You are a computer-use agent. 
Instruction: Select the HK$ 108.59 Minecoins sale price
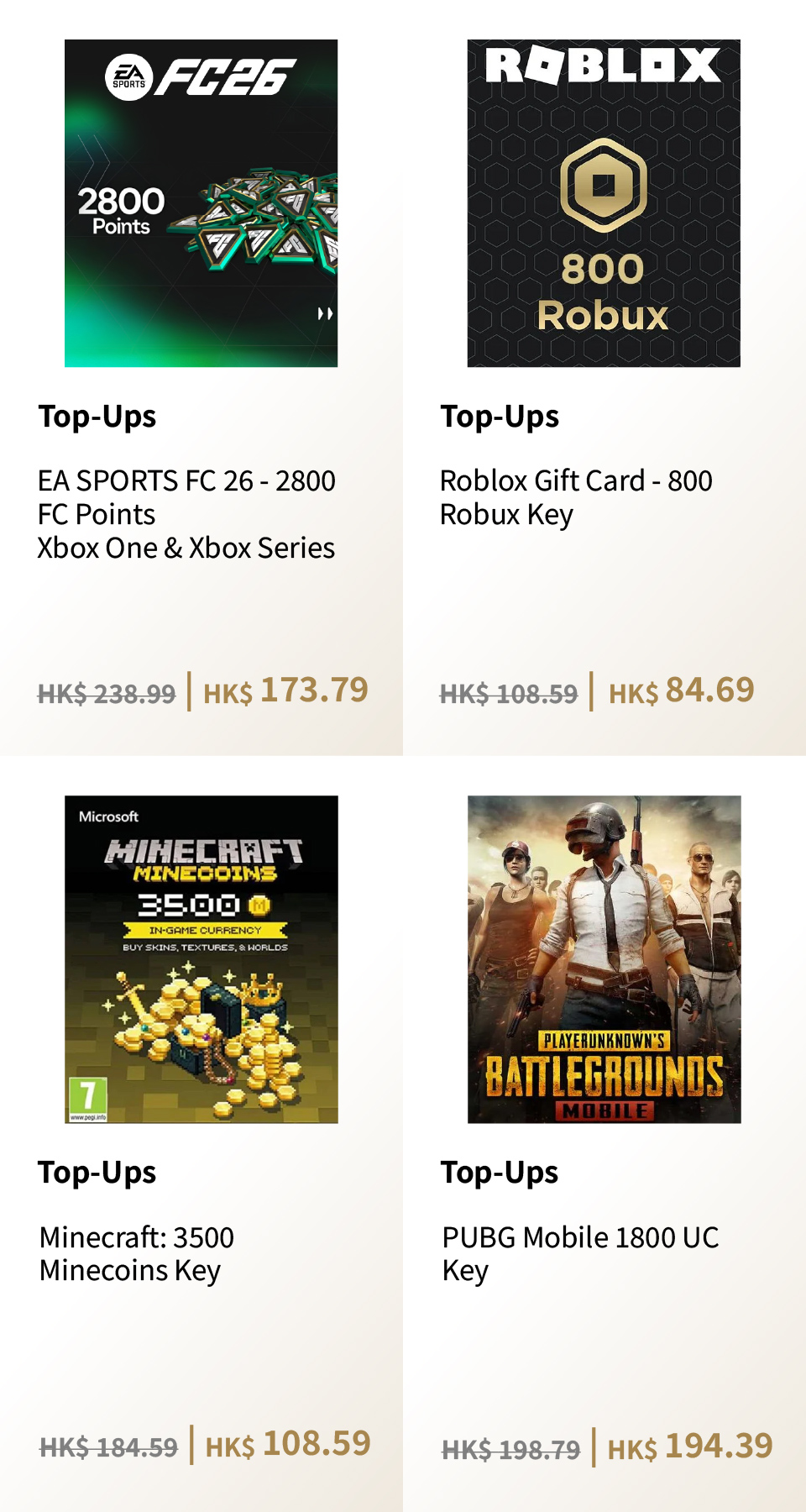288,1445
